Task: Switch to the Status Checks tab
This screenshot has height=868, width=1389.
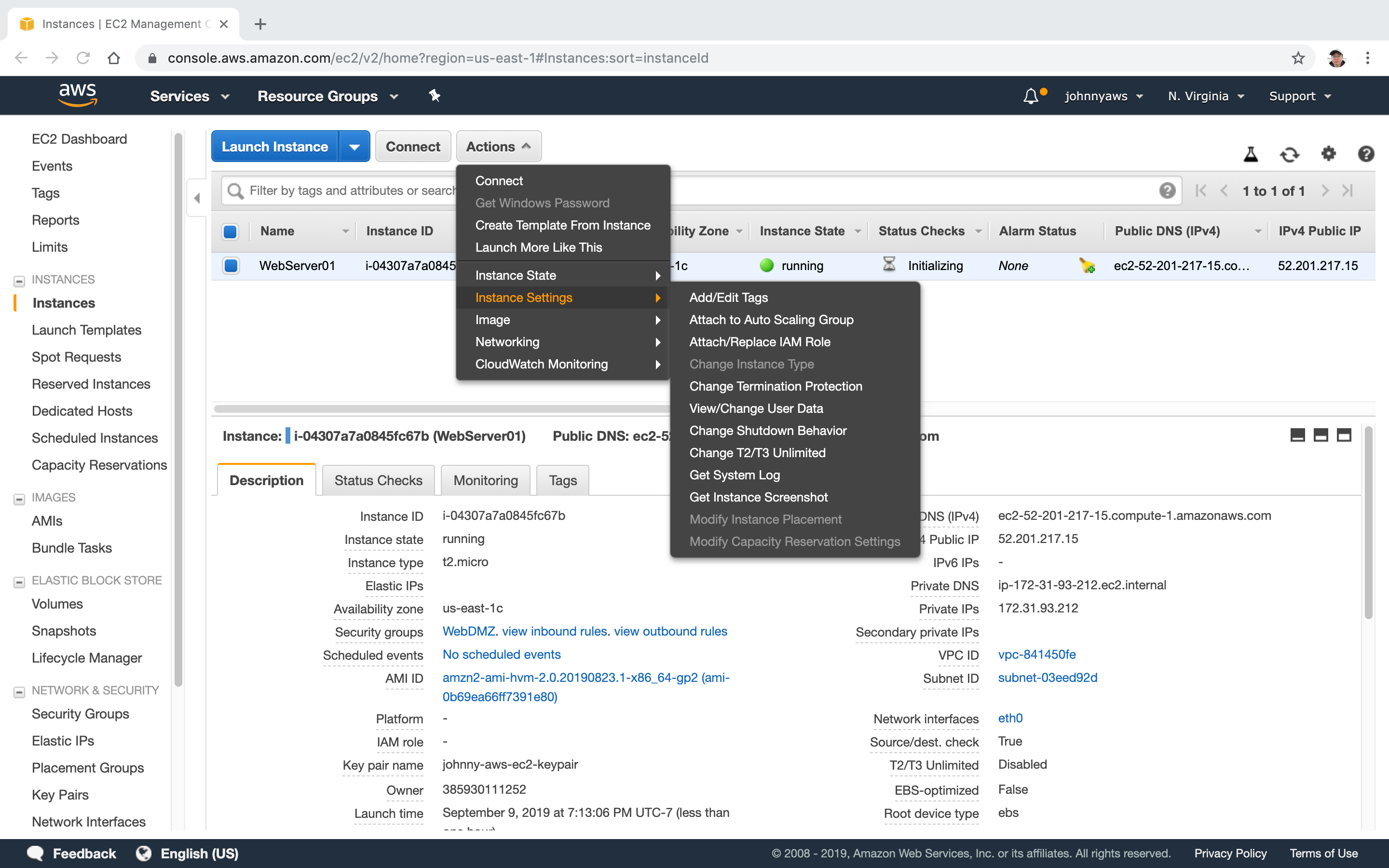Action: click(x=378, y=480)
